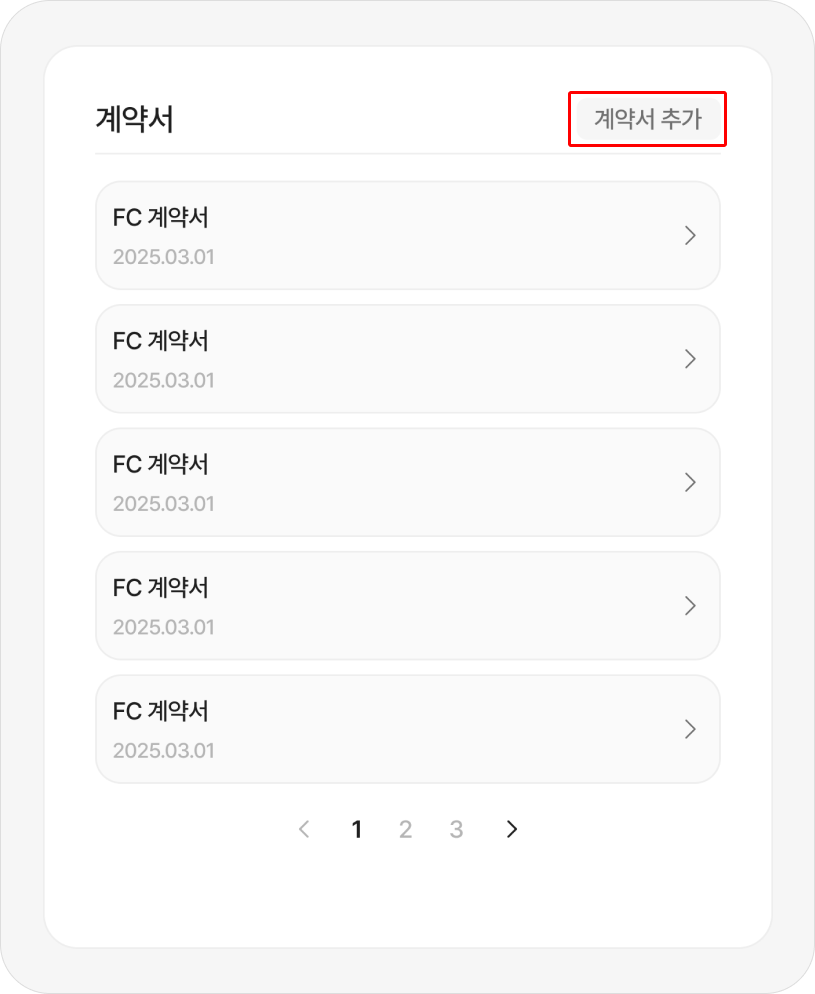Go to the previous page using the left arrow

click(305, 829)
